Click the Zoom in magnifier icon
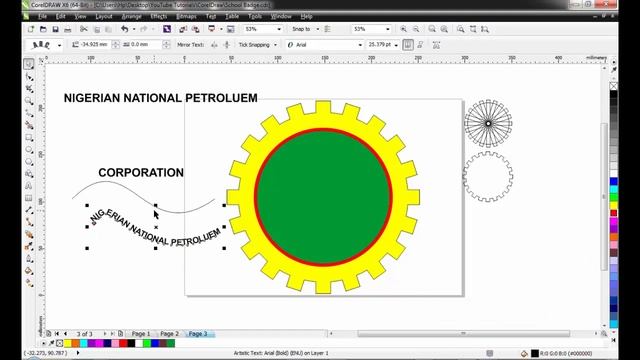This screenshot has width=640, height=360. click(403, 29)
